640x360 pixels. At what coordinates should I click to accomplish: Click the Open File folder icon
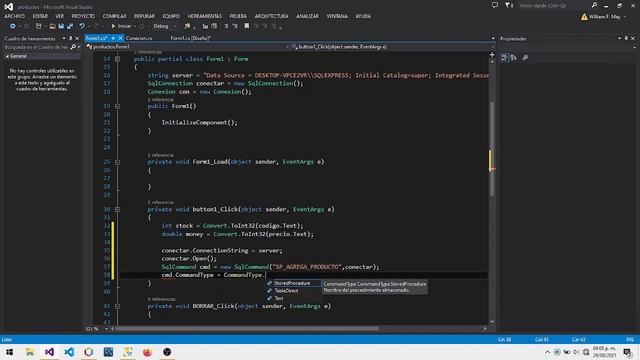pos(52,26)
